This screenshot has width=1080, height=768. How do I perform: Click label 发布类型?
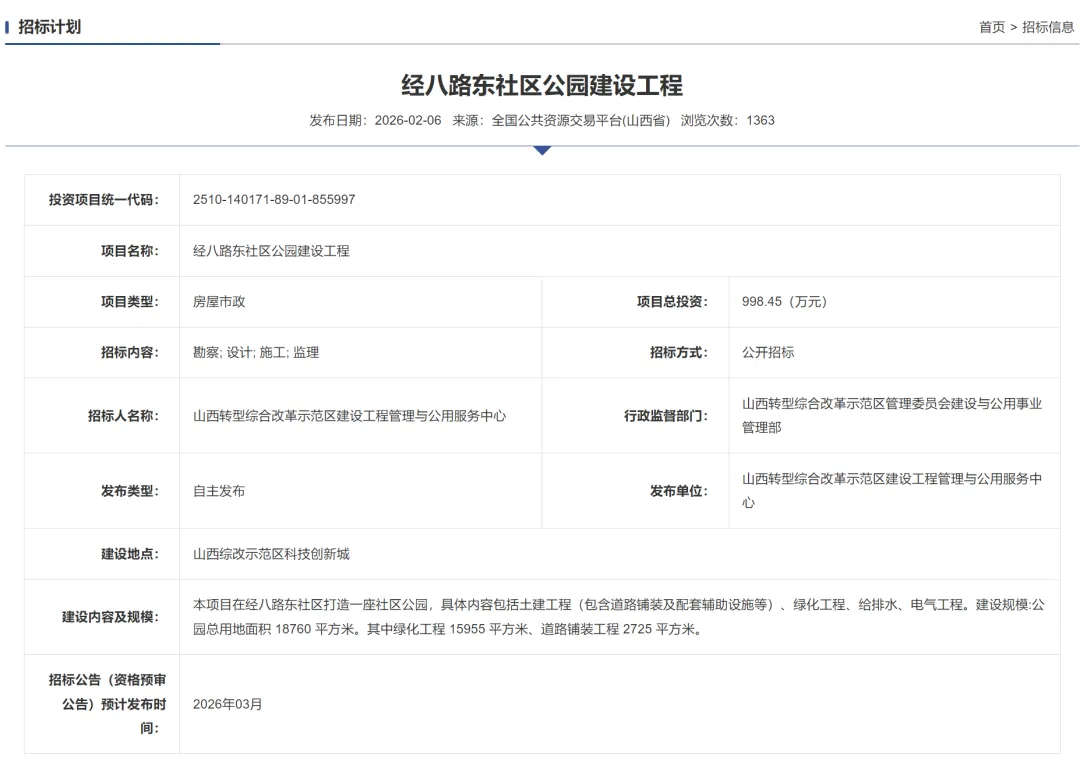(129, 491)
